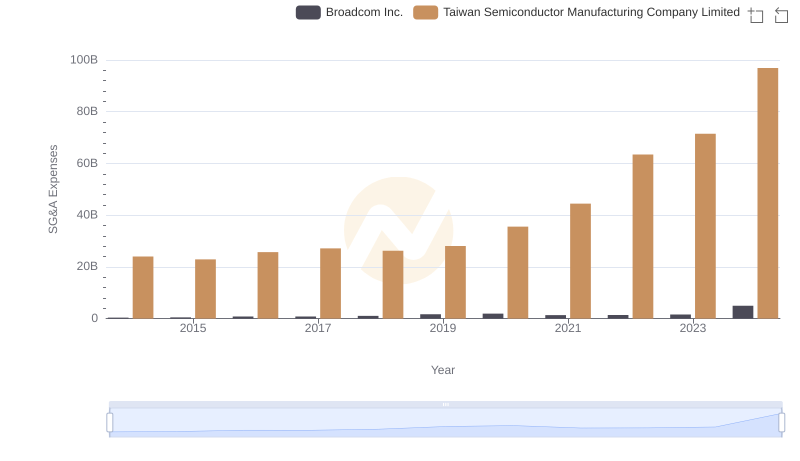
Task: Select the TSMC bar for 2022
Action: 643,237
